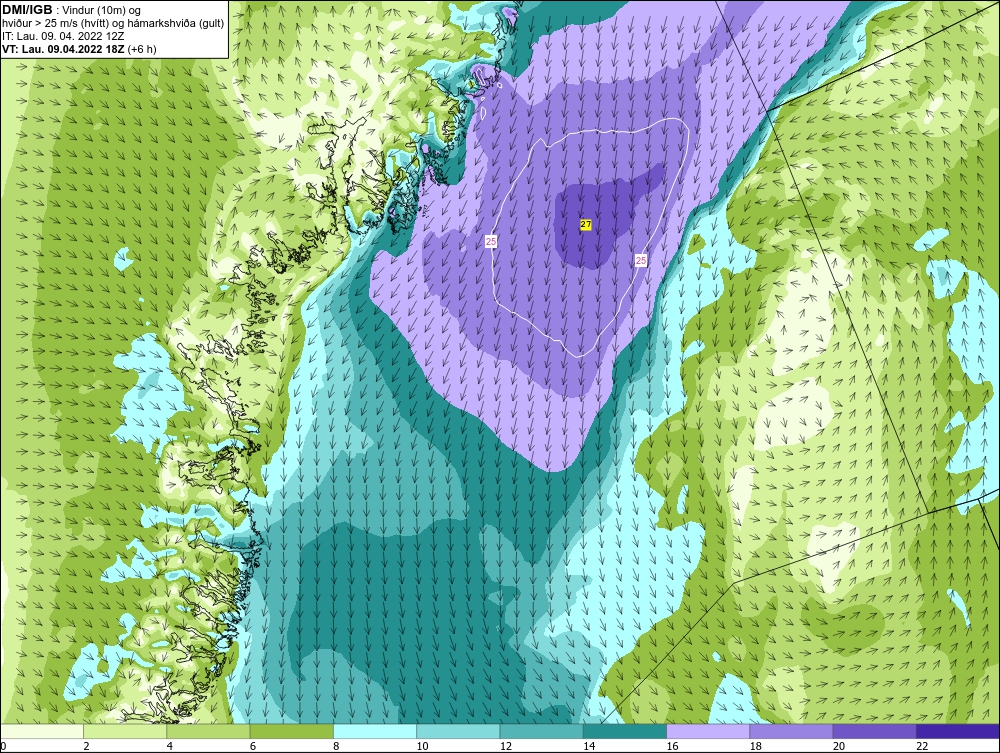Click the scale label 12
Screen dimensions: 1000x753
tap(506, 746)
